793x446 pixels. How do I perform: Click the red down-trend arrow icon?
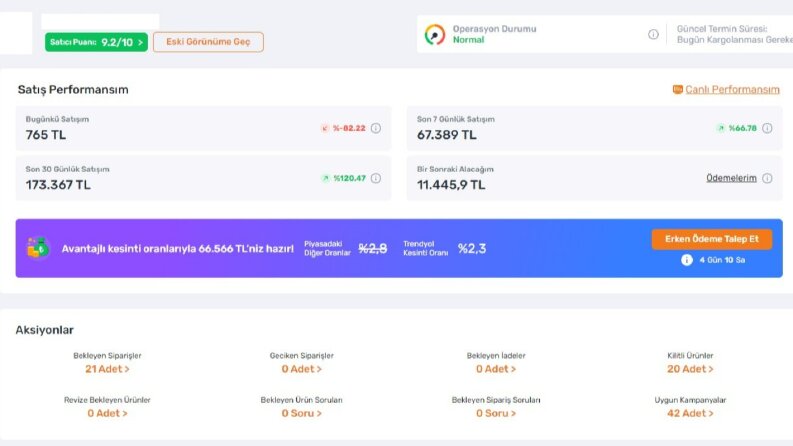[x=325, y=128]
